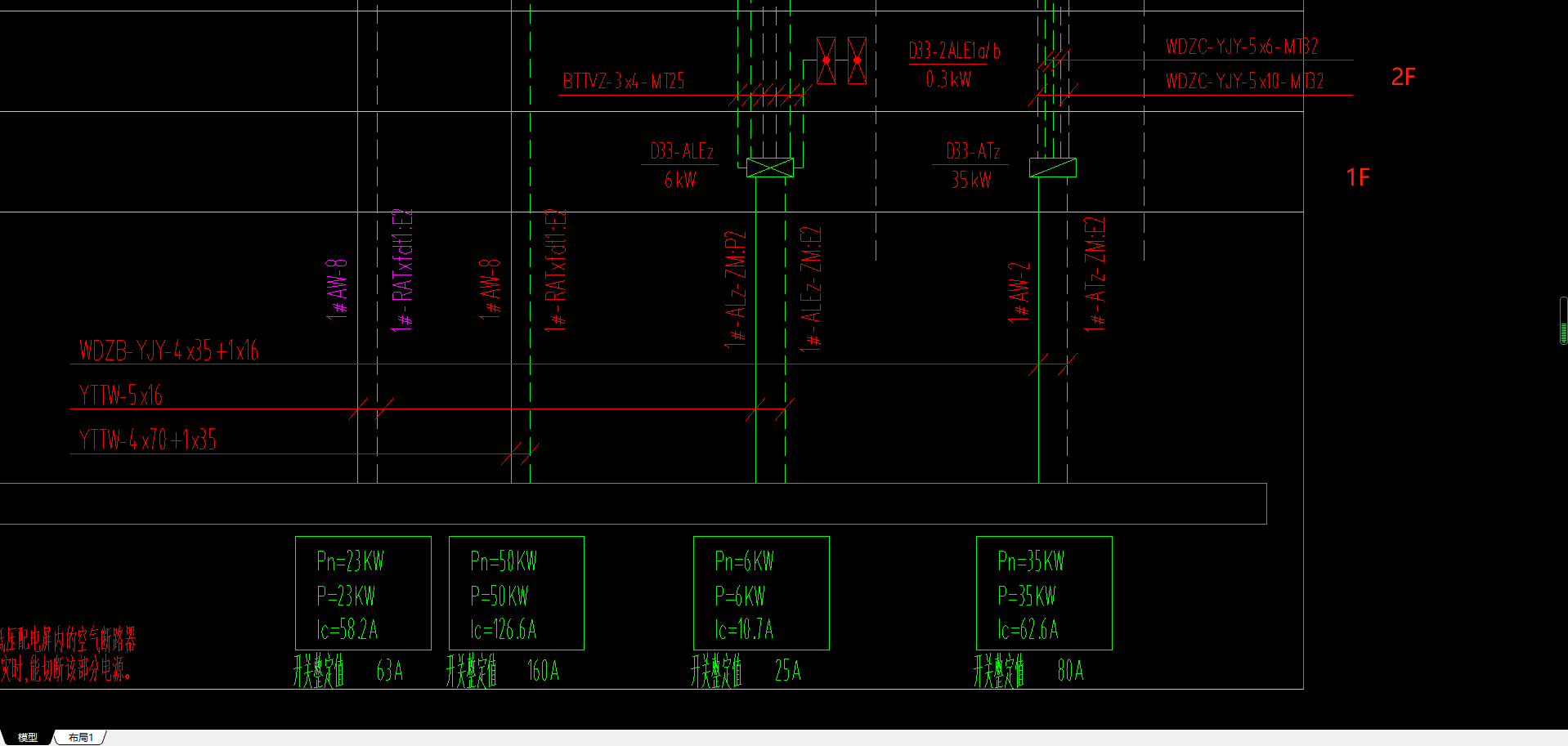The width and height of the screenshot is (1568, 746).
Task: Select the Pn=35KW text
Action: coord(1031,561)
